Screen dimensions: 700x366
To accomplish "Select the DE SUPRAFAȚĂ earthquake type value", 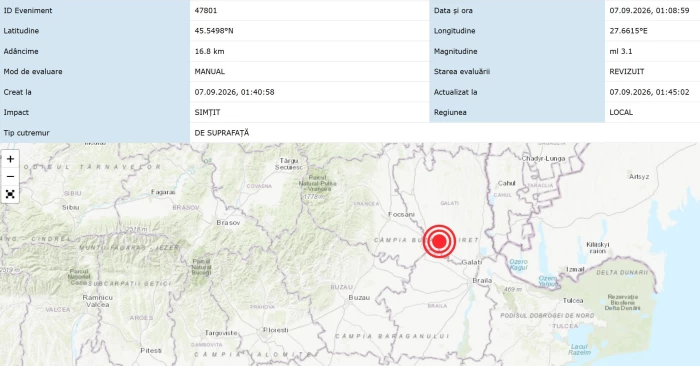I will (x=222, y=133).
